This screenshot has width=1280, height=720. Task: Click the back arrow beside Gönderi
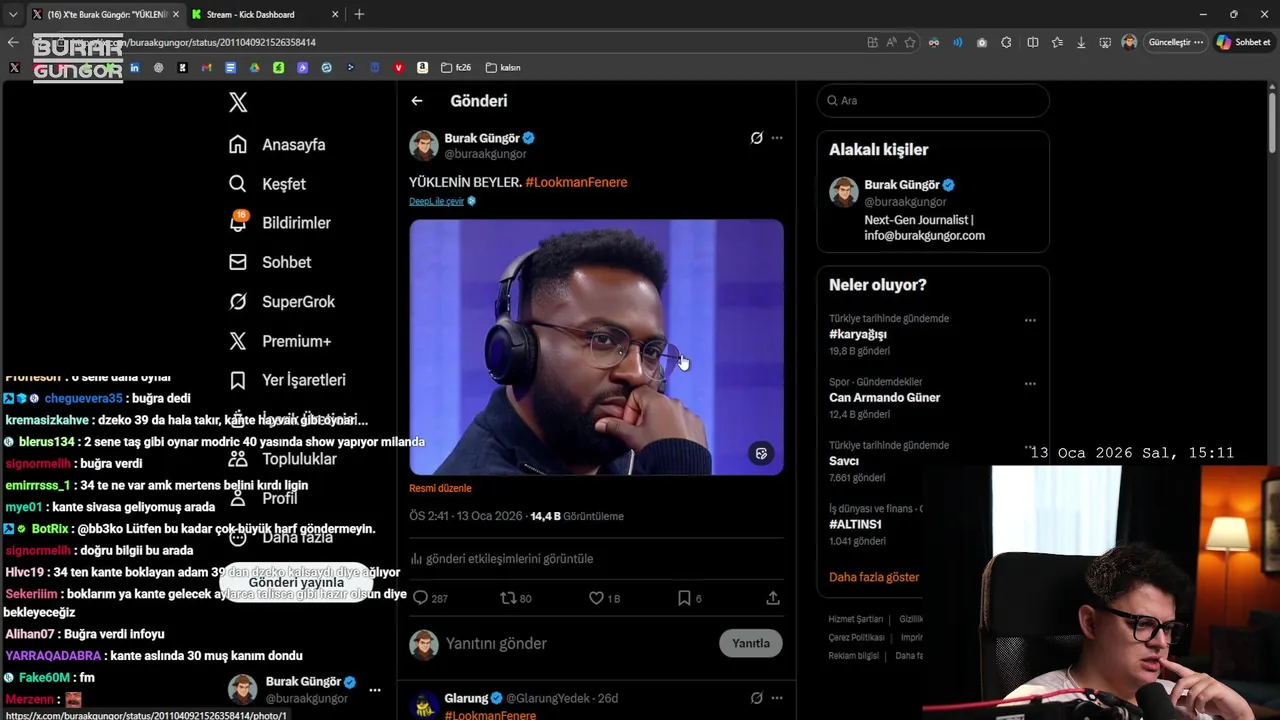click(x=417, y=101)
